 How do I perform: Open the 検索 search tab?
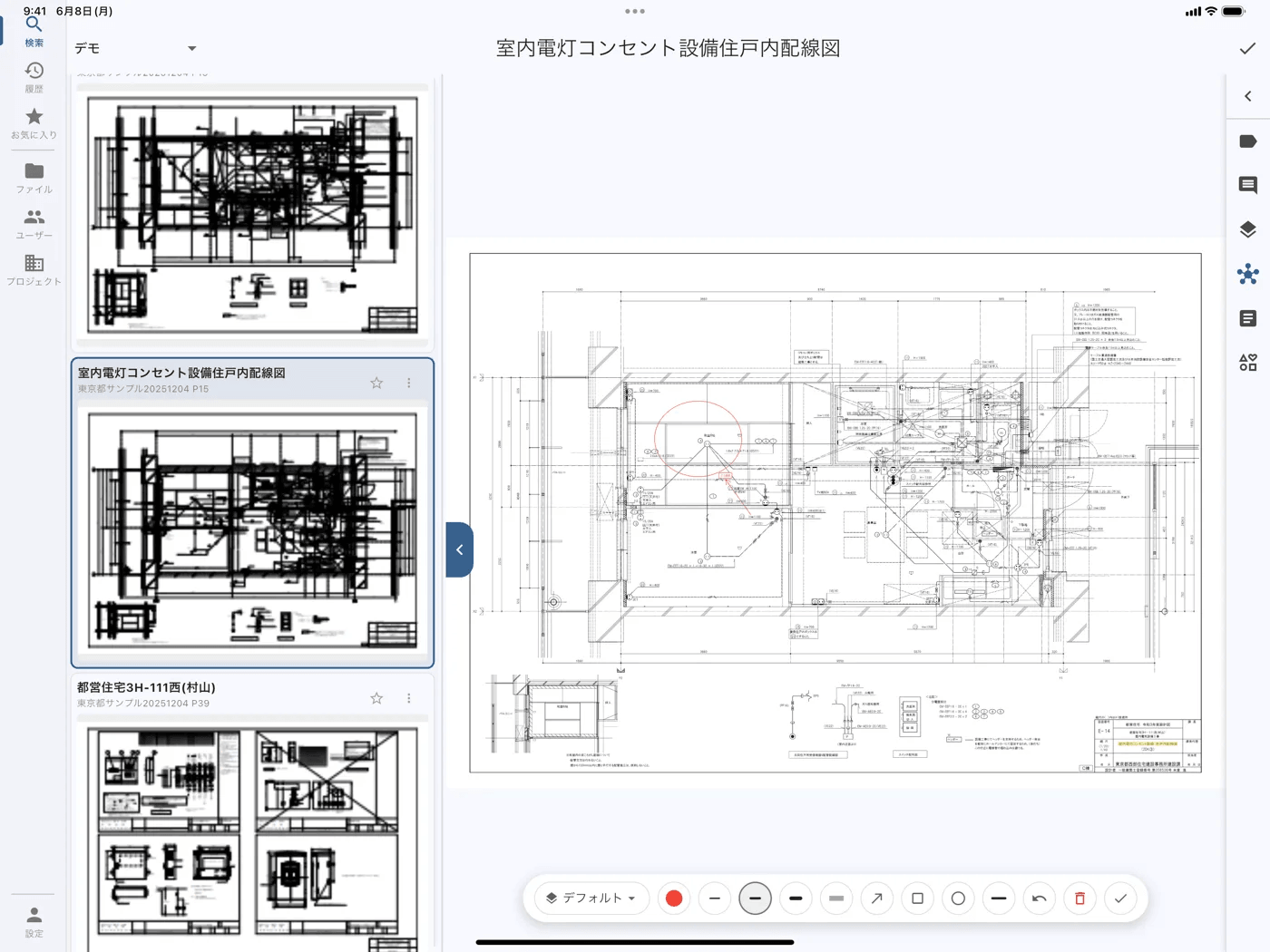coord(34,31)
